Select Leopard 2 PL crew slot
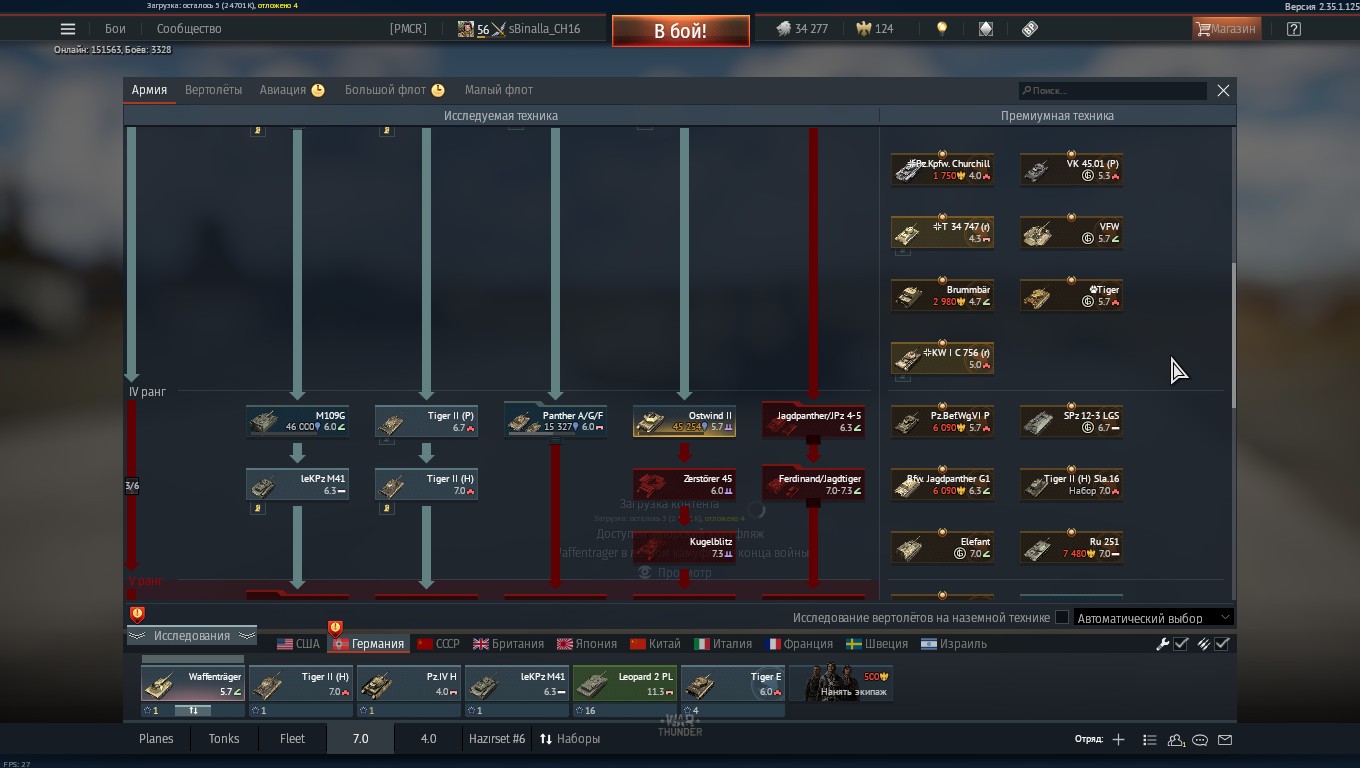Screen dimensions: 1360x768 pos(624,684)
